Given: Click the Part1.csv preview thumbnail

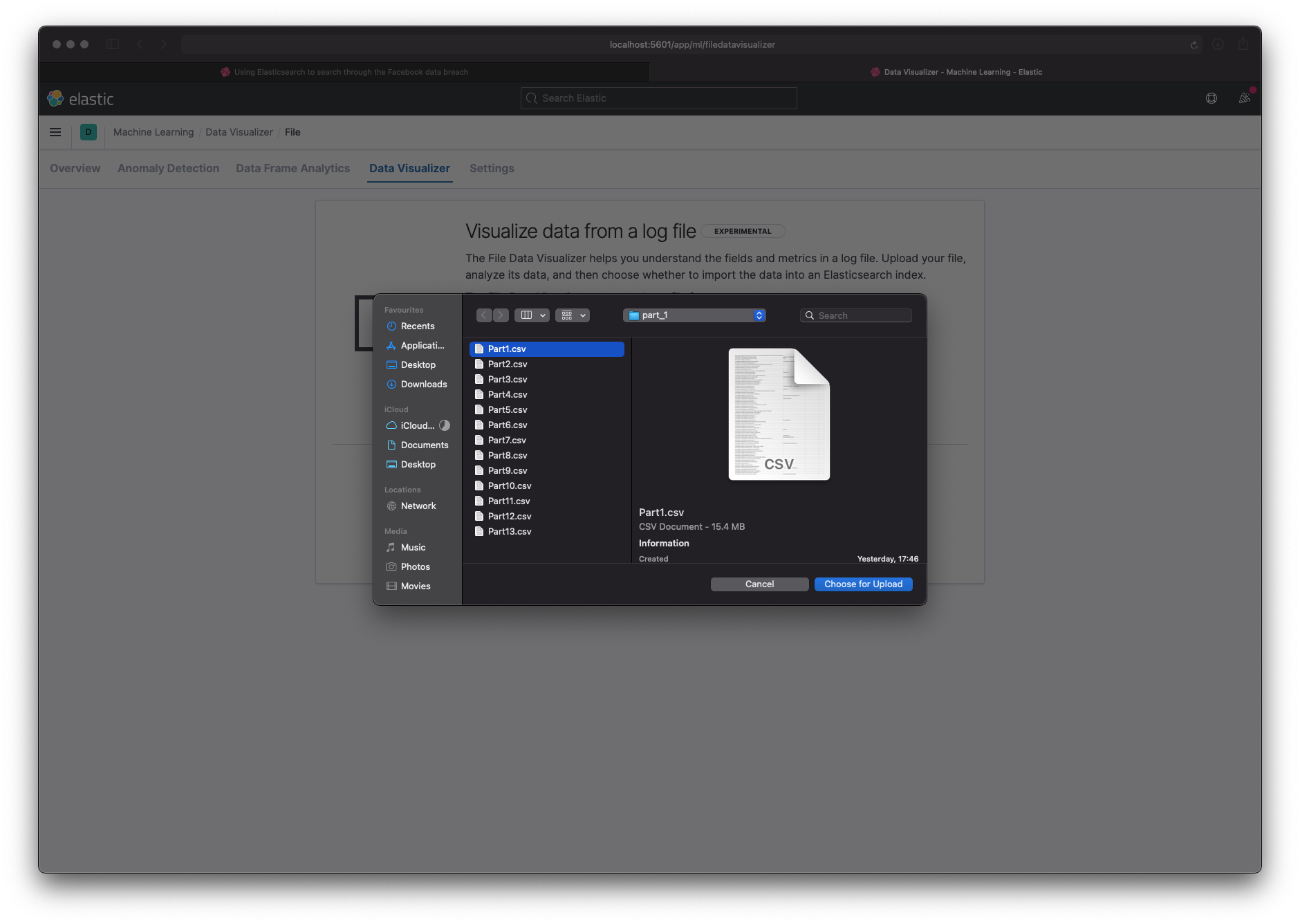Looking at the screenshot, I should pyautogui.click(x=779, y=414).
